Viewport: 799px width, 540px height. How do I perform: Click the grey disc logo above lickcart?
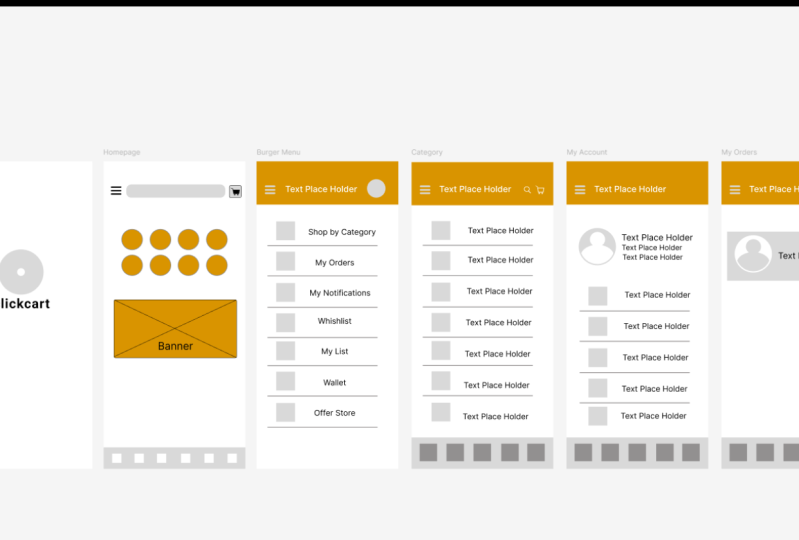click(x=21, y=272)
